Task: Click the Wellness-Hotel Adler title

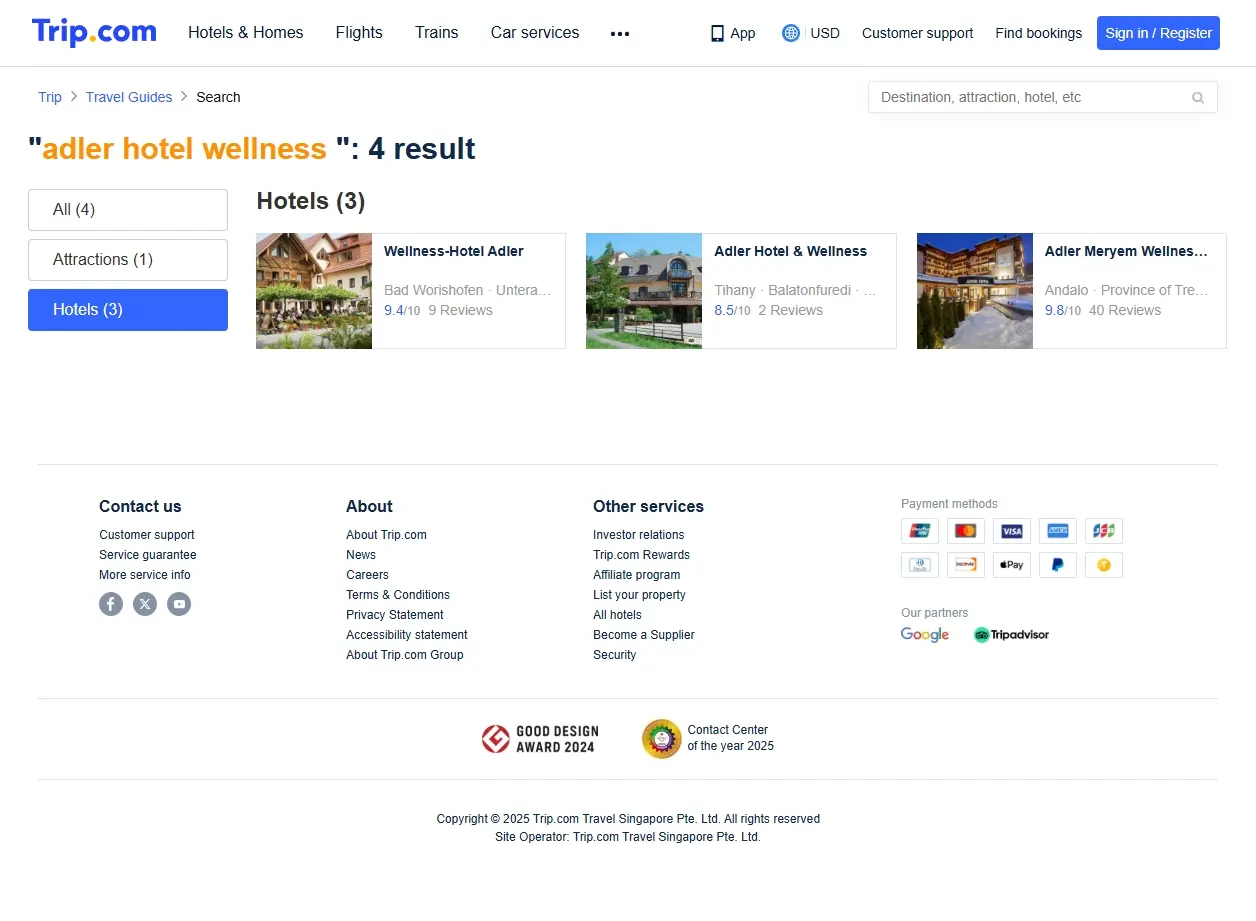Action: (454, 251)
